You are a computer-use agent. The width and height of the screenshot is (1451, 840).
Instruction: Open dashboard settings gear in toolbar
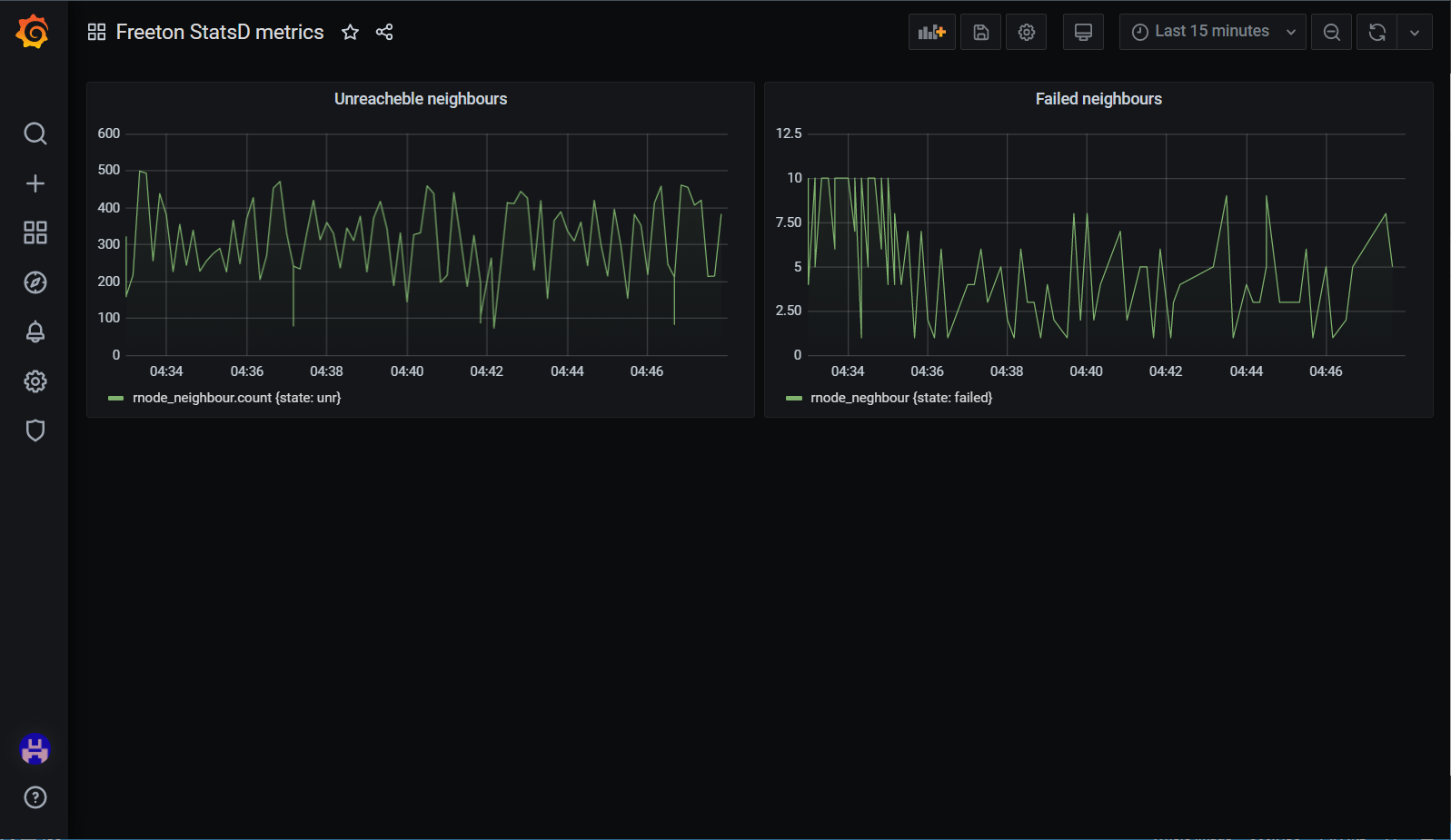[x=1027, y=32]
